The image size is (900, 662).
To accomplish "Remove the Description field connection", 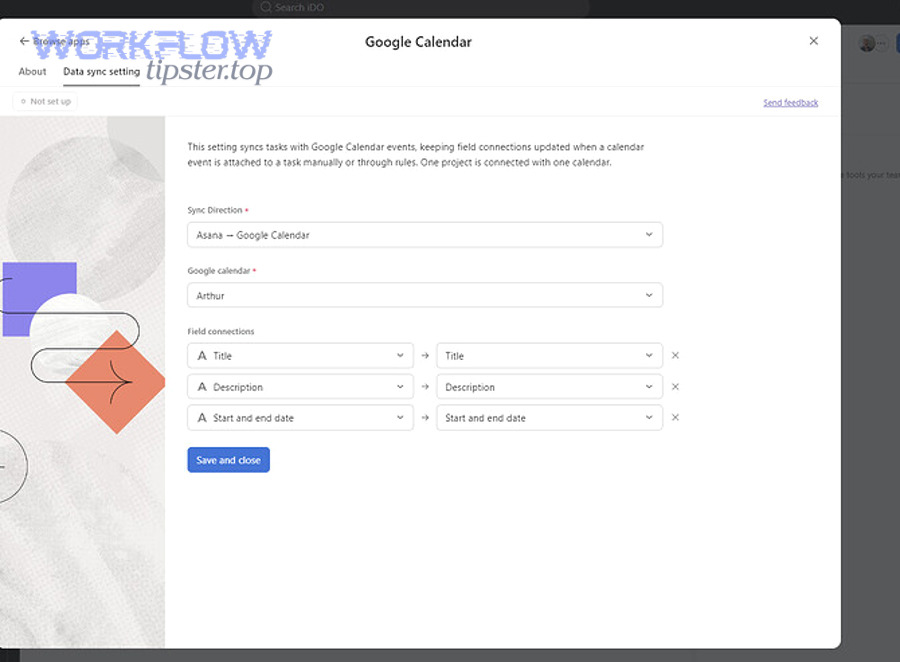I will coord(675,386).
